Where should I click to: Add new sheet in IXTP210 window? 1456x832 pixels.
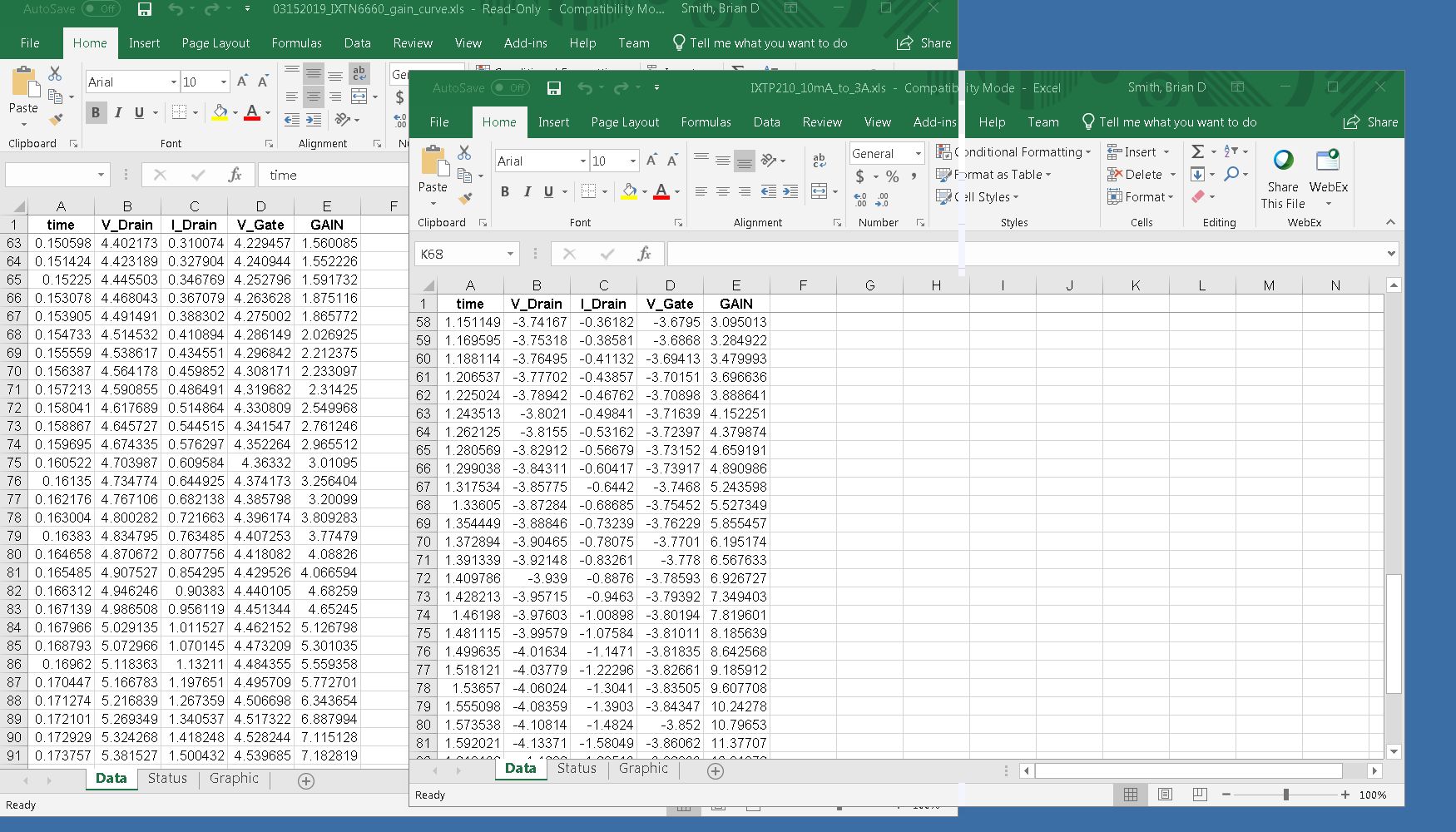716,770
